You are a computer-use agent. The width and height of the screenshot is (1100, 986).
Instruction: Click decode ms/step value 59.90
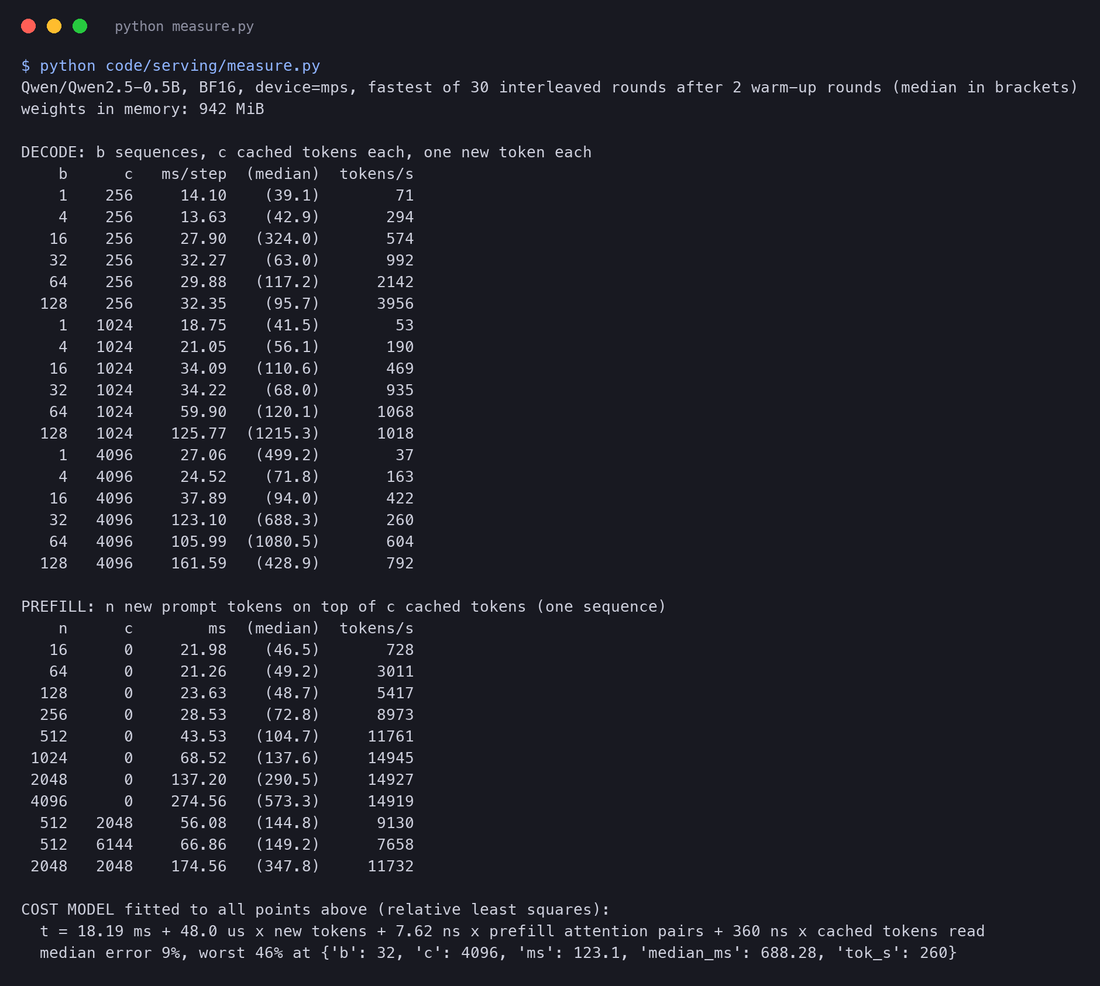pos(203,411)
